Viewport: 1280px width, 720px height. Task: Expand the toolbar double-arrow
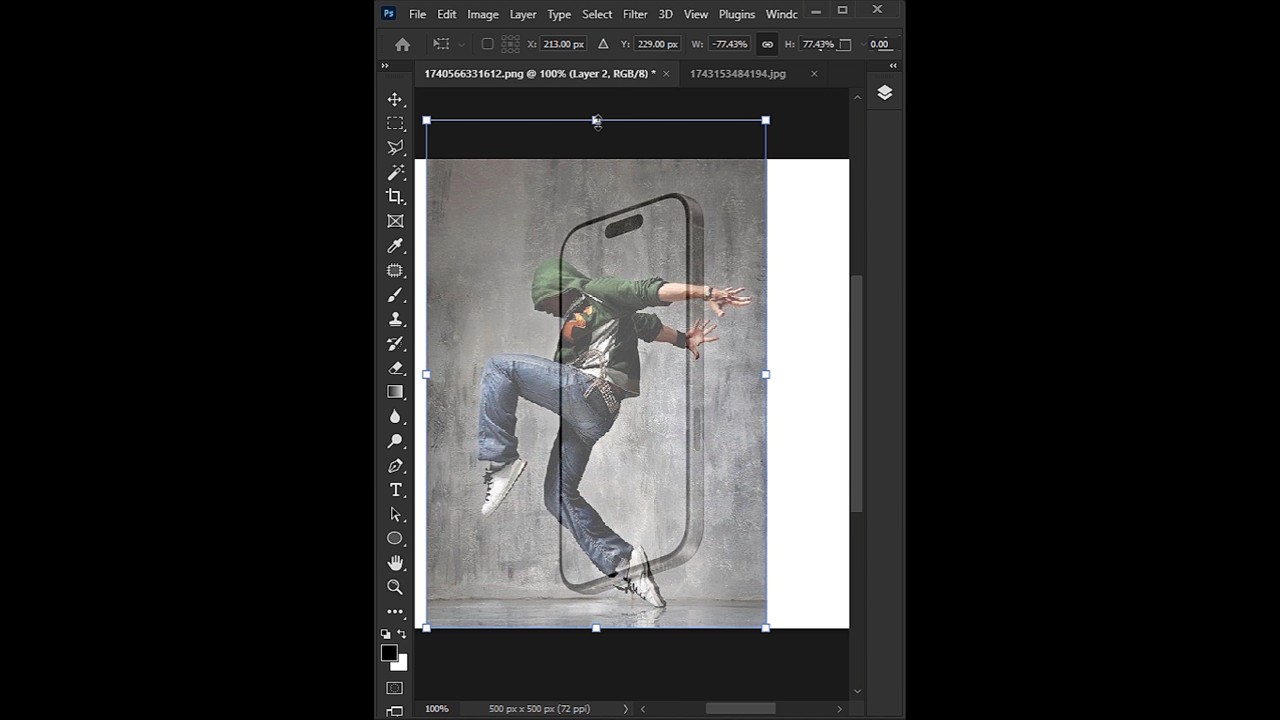(x=384, y=66)
